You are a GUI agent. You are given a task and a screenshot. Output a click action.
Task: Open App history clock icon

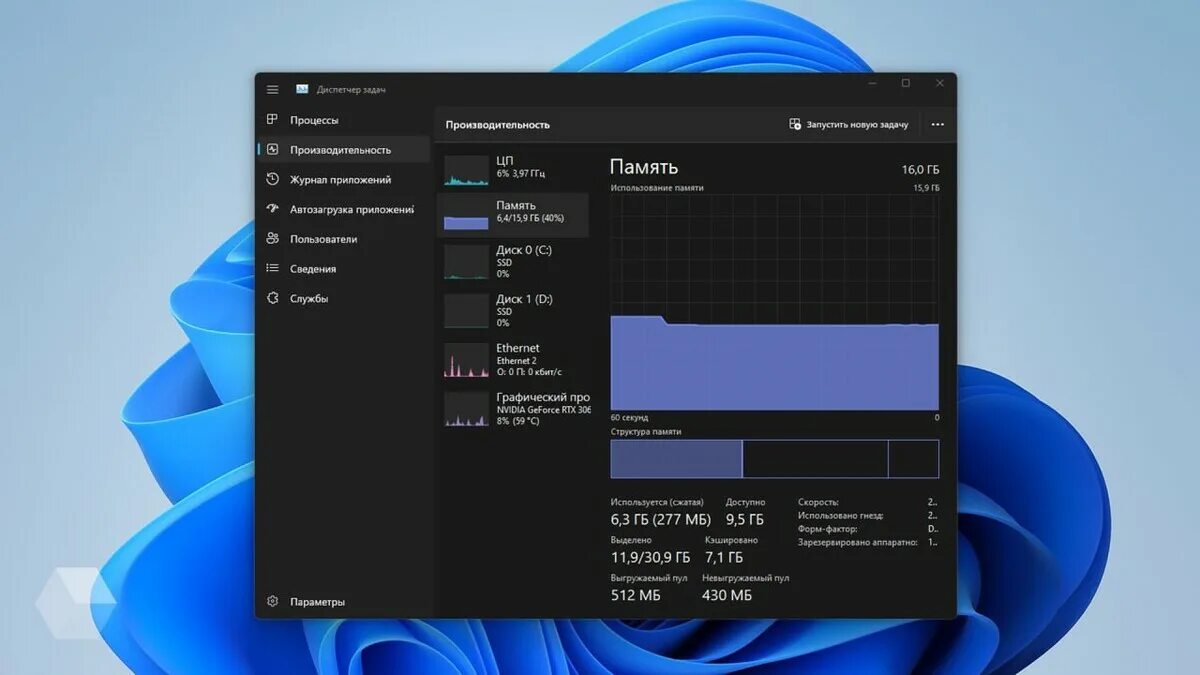pyautogui.click(x=272, y=179)
